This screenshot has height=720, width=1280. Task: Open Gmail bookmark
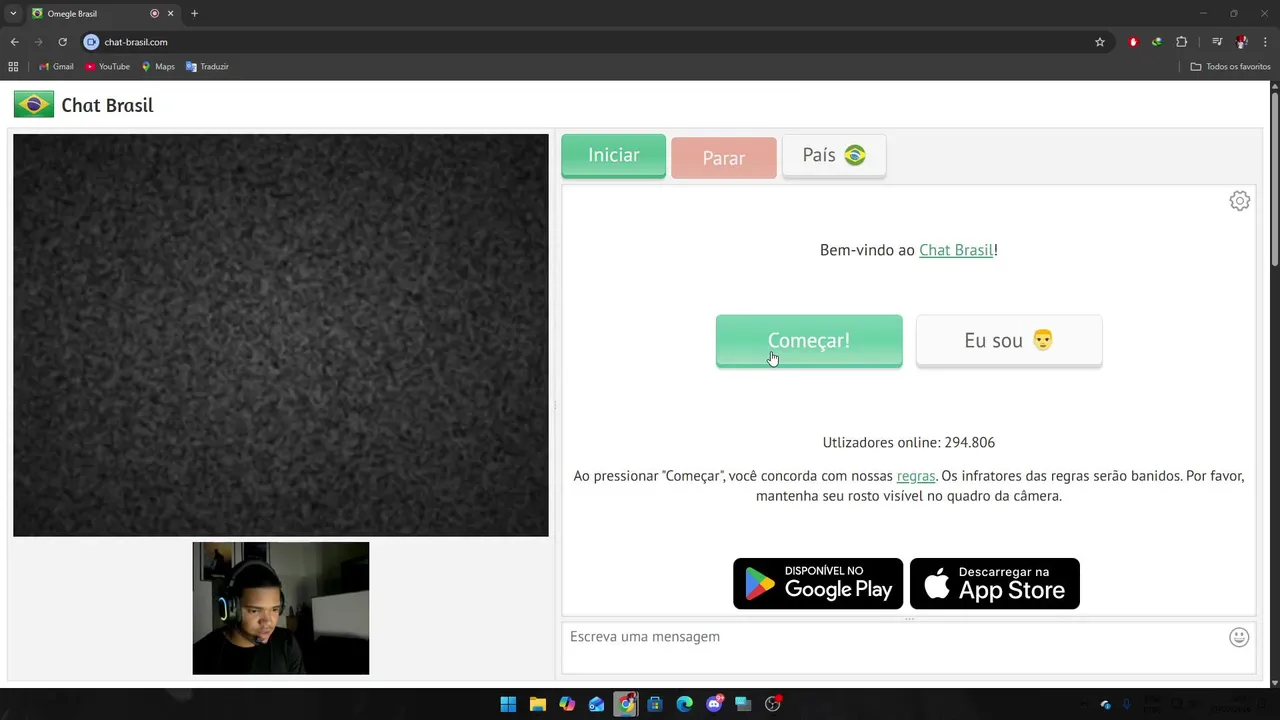(56, 66)
